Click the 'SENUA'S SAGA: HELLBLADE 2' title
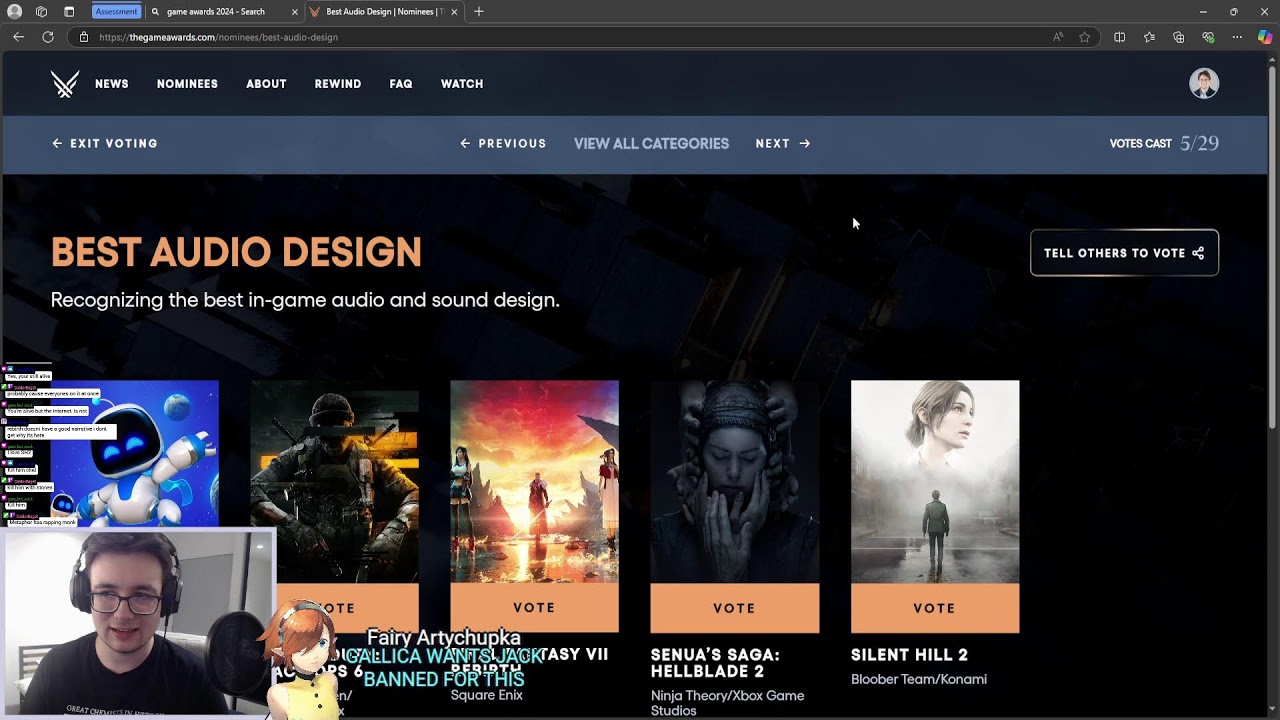1280x720 pixels. pos(715,663)
